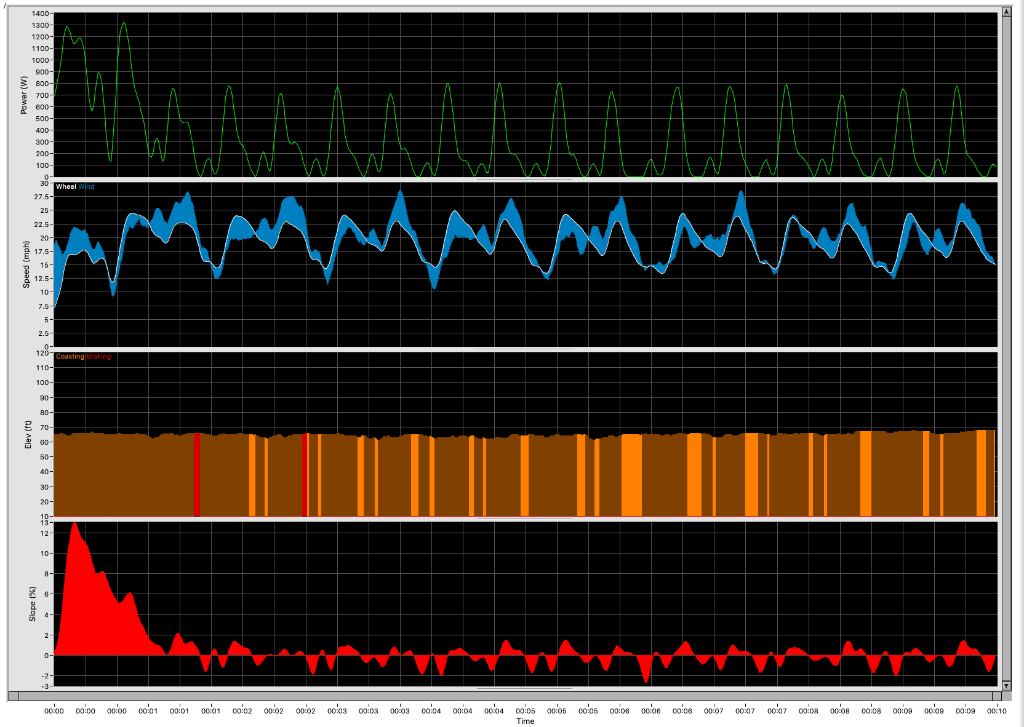
Task: Grab the splitter handle between Elevation and Slope charts
Action: (524, 519)
